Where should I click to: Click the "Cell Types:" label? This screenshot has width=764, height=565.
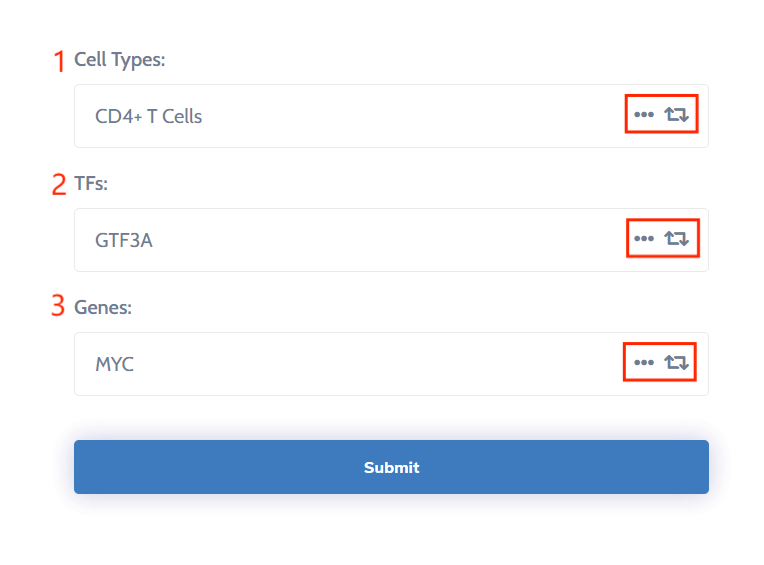pyautogui.click(x=120, y=60)
